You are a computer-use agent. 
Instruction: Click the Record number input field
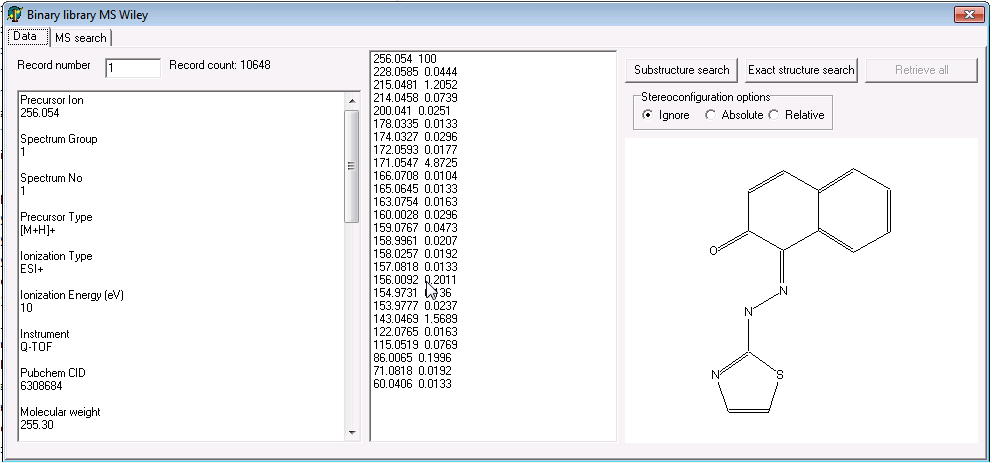(x=132, y=68)
